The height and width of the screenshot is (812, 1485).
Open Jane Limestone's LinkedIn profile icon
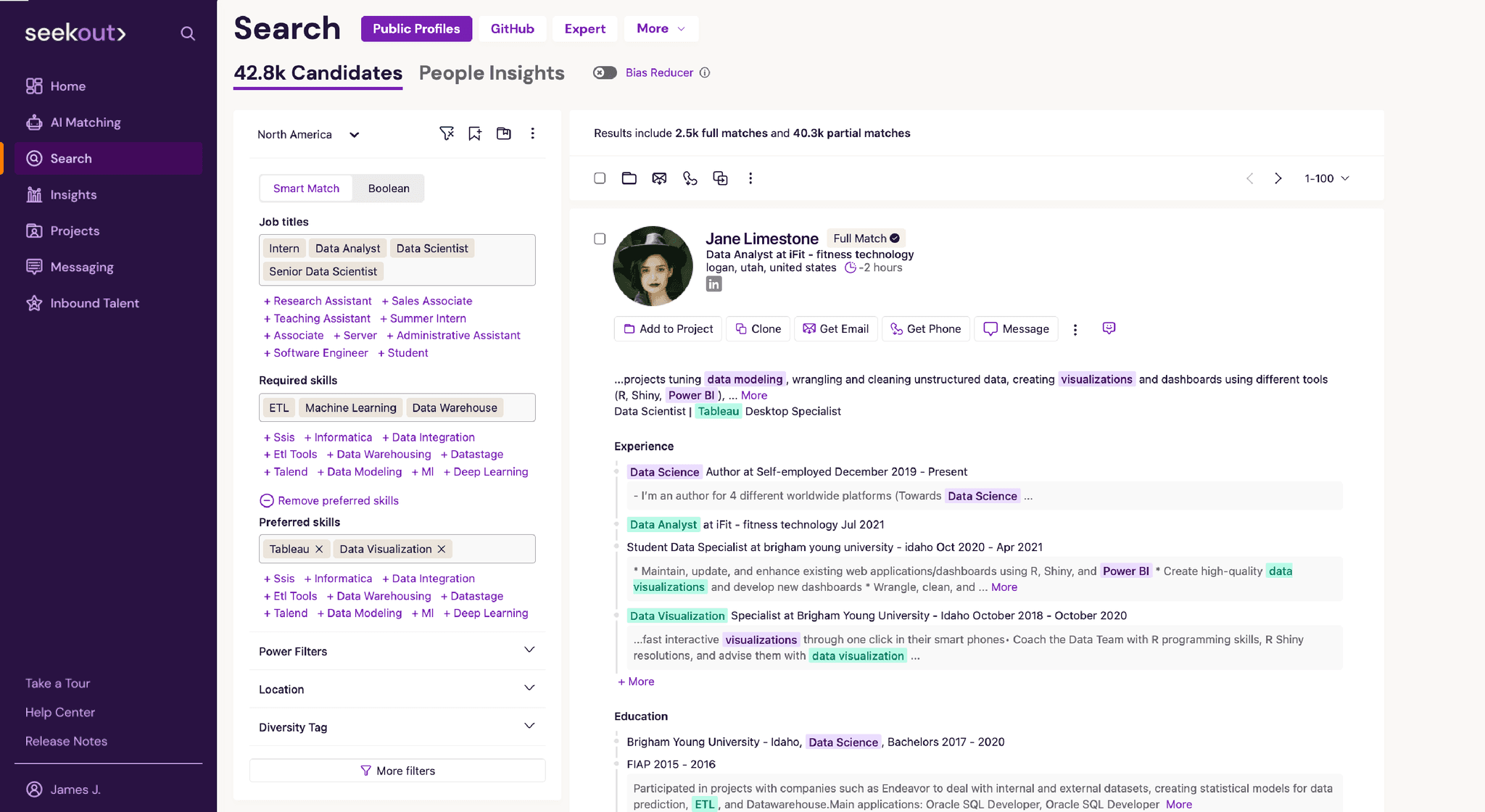coord(713,283)
